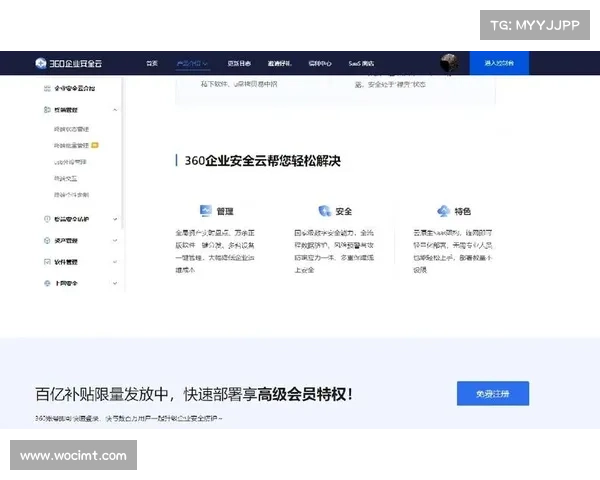Go to 更新日志 in top navigation
The image size is (600, 480).
tap(239, 63)
